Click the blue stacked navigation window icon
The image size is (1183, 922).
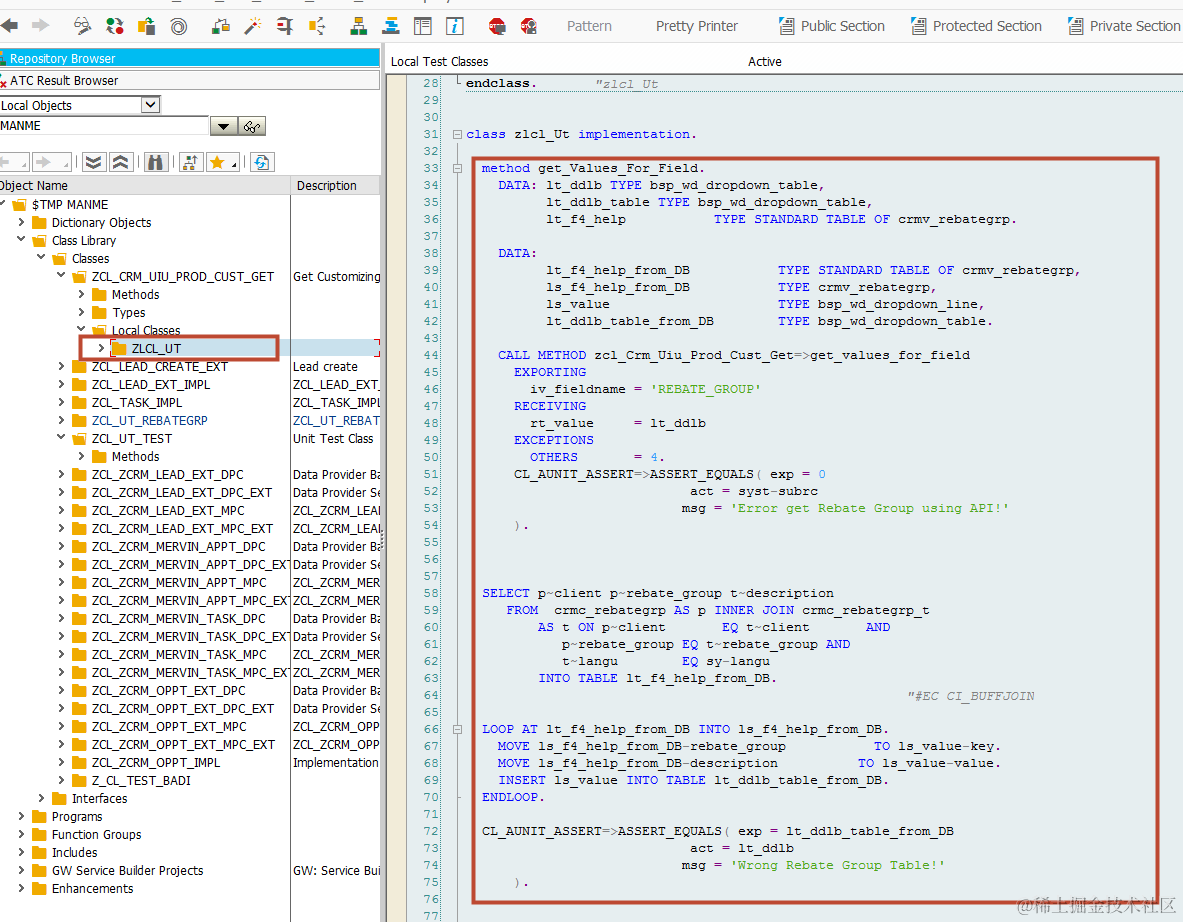click(391, 26)
